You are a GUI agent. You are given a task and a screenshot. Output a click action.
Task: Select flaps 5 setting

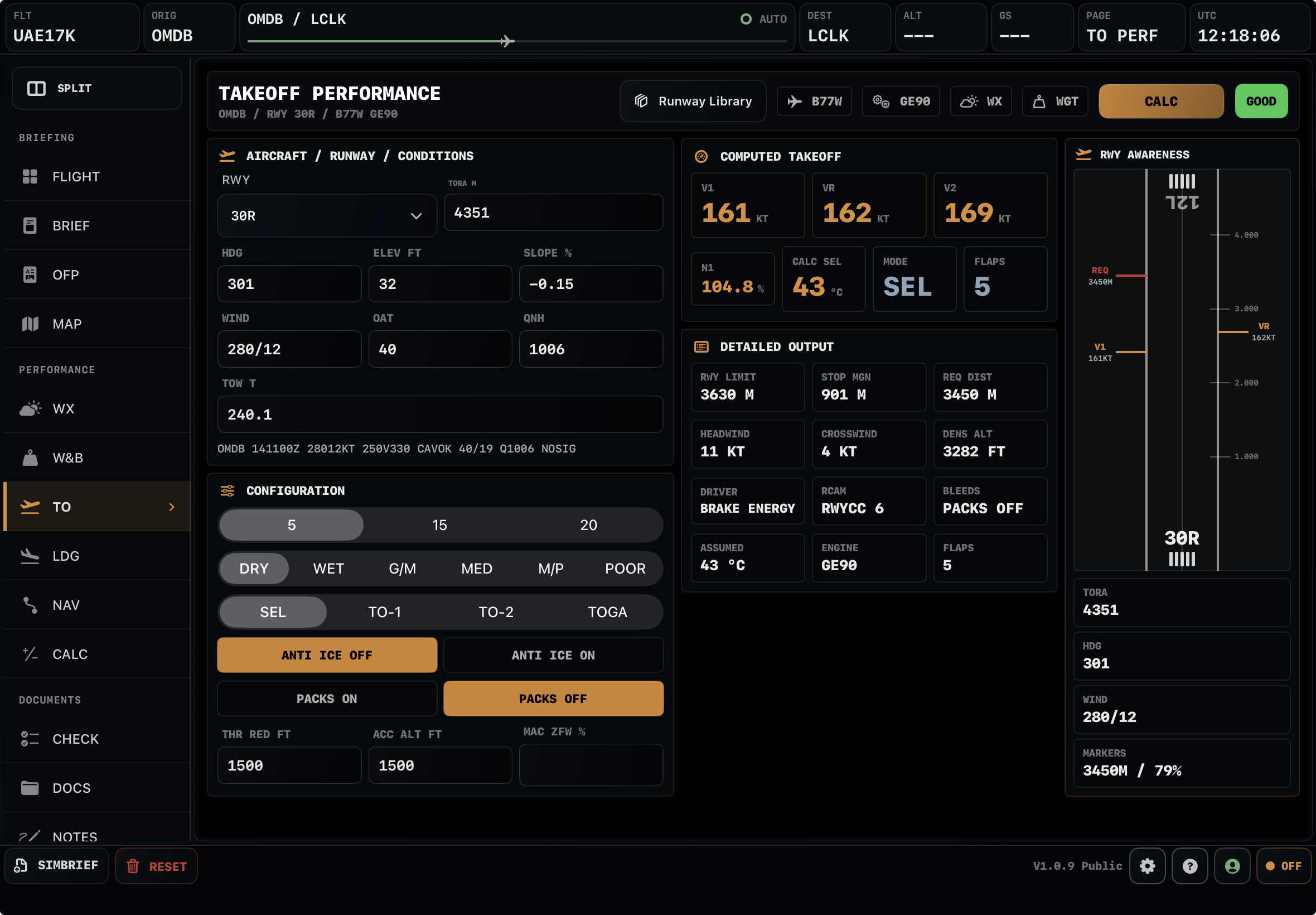point(292,525)
